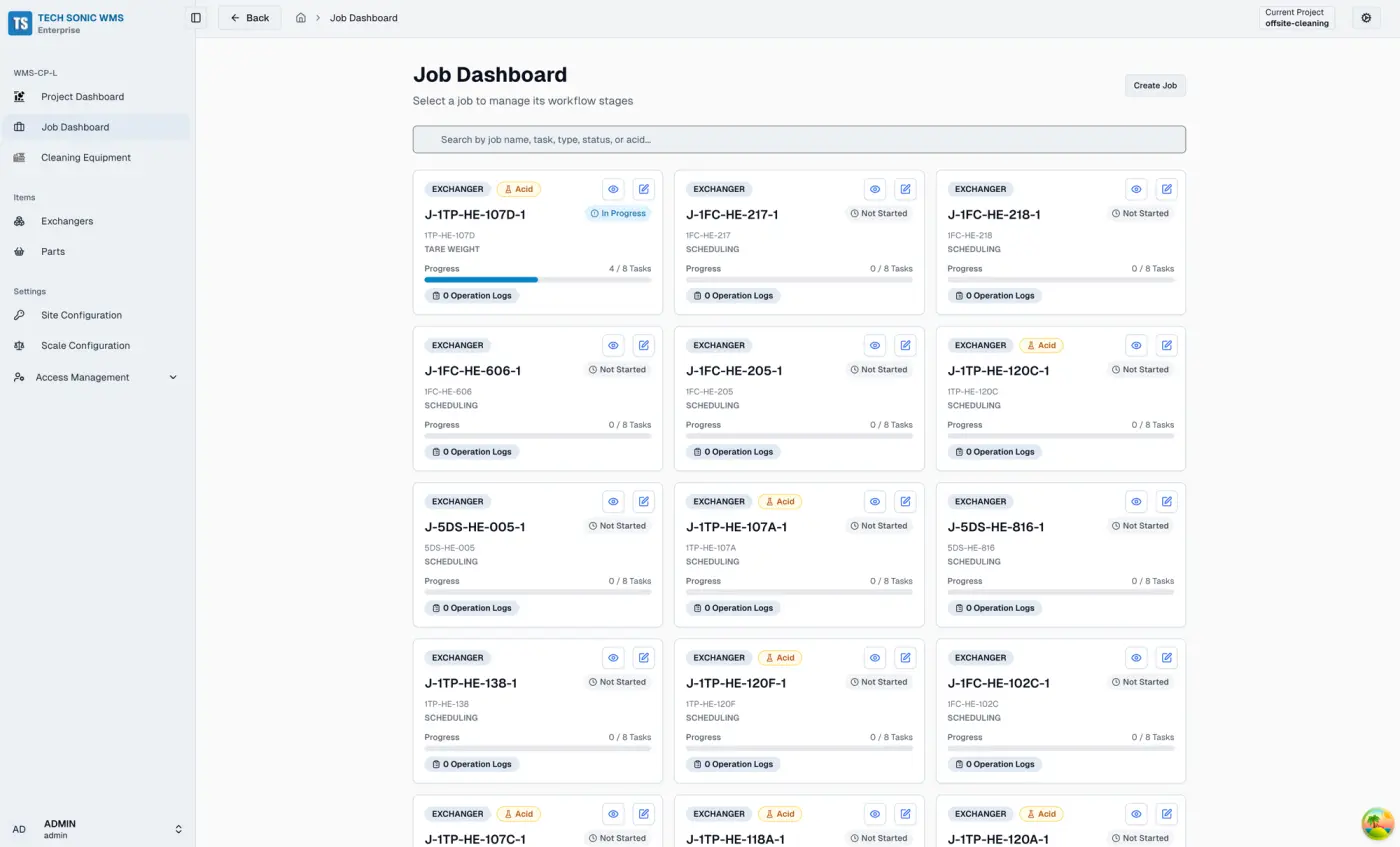The height and width of the screenshot is (847, 1400).
Task: Click the TS Tech Sonic logo
Action: tap(20, 23)
